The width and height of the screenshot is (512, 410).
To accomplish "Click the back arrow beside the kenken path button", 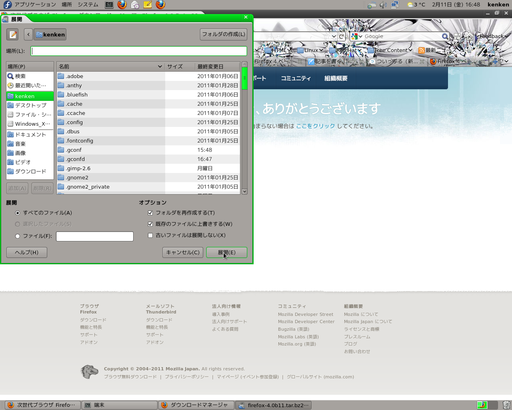I will point(28,34).
